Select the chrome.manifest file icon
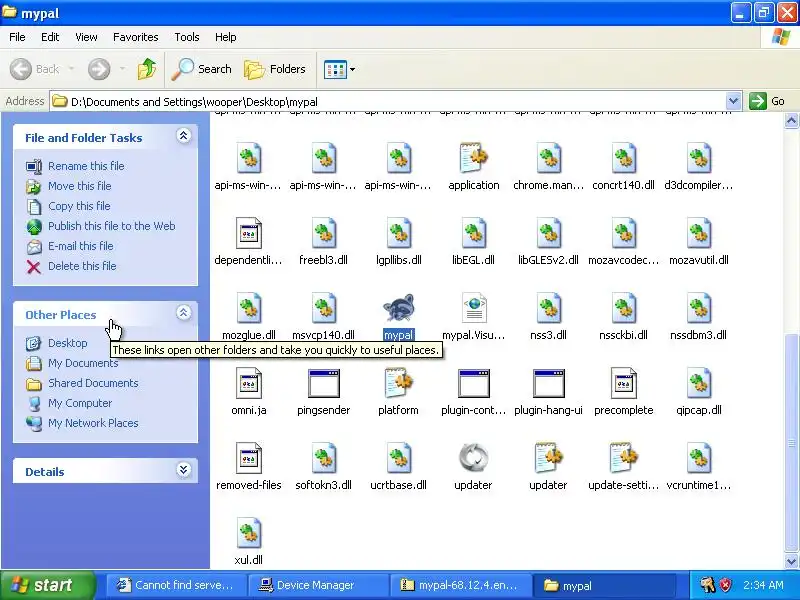The image size is (800, 600). (548, 158)
